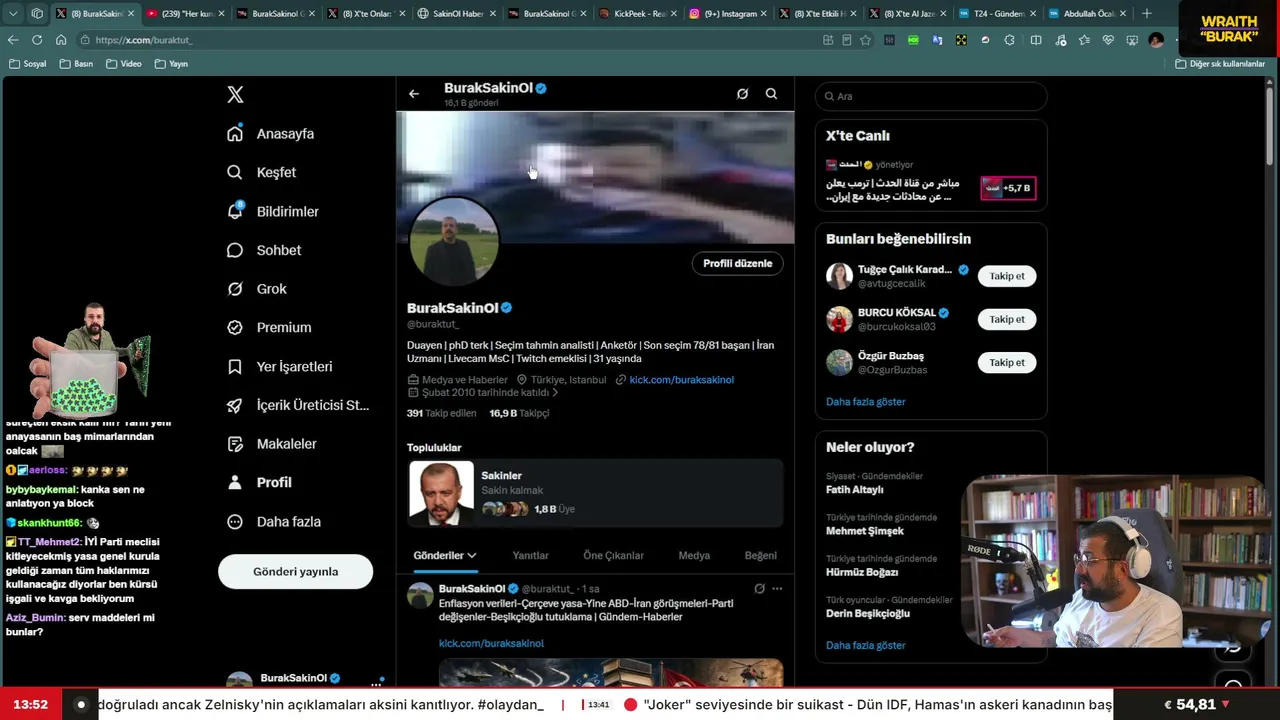Search within the profile using magnifier icon
The width and height of the screenshot is (1280, 720).
771,94
